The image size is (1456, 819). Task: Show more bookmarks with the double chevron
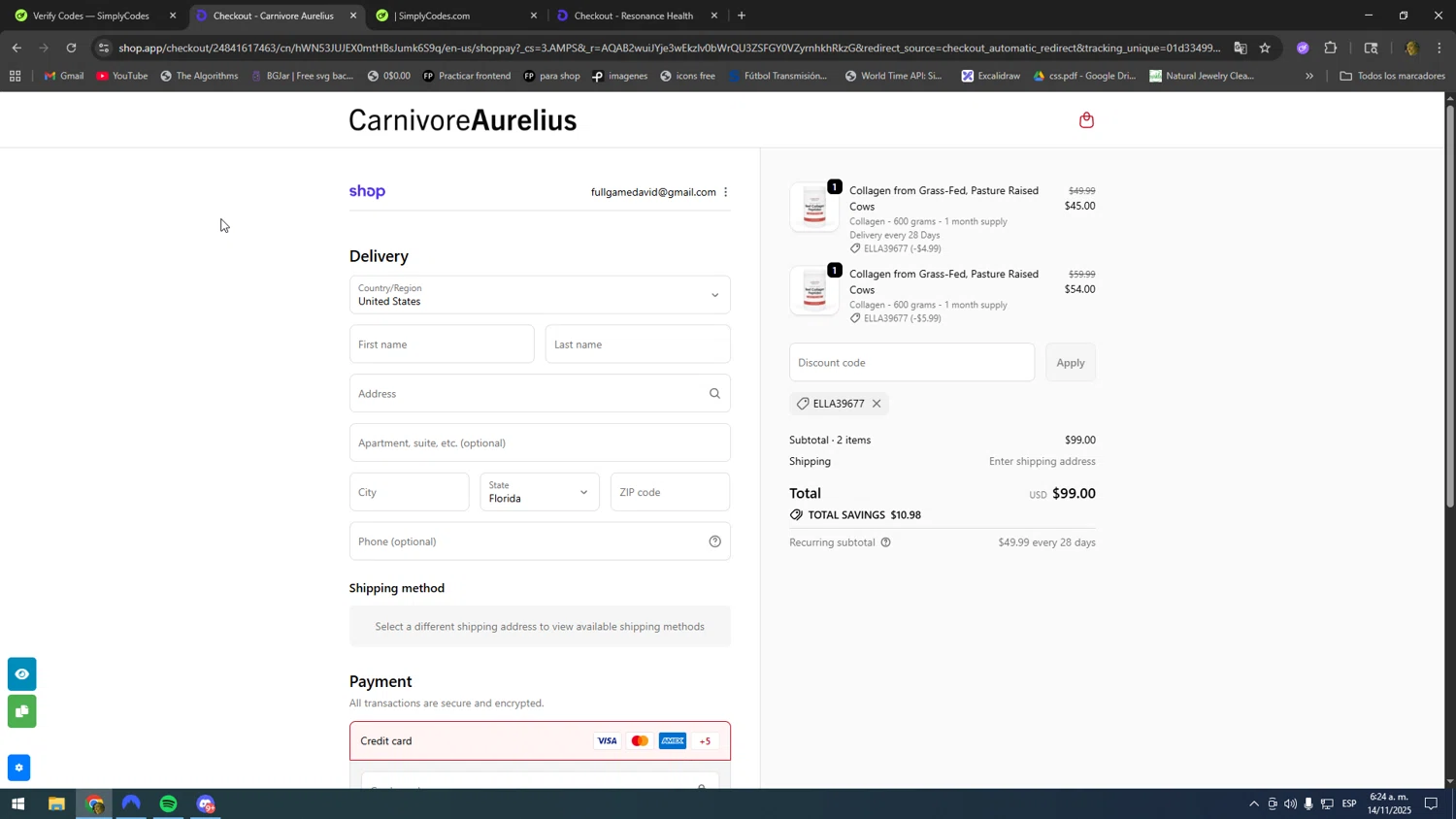(1309, 76)
